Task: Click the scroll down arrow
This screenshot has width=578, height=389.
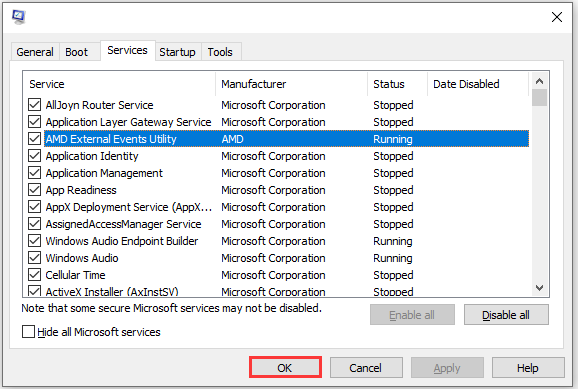Action: 539,288
